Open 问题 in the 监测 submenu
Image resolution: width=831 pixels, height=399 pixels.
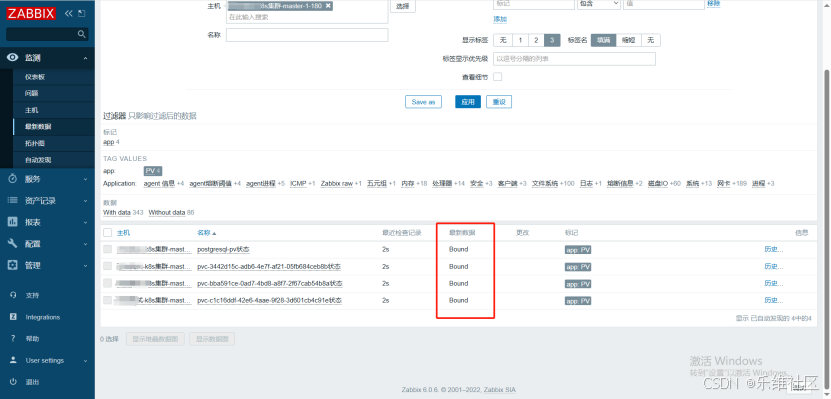(32, 93)
